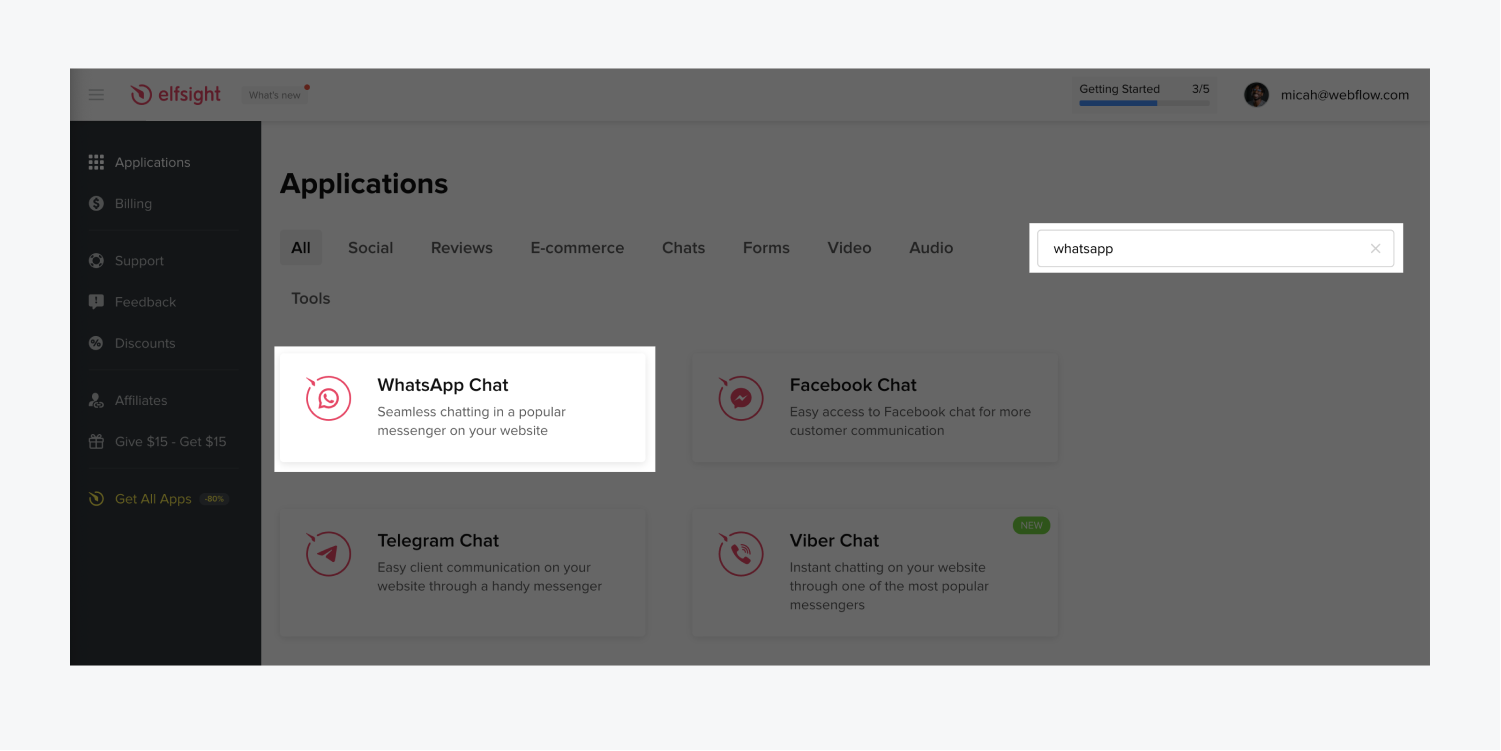Open Discounts in the sidebar
The height and width of the screenshot is (751, 1501).
[x=145, y=343]
